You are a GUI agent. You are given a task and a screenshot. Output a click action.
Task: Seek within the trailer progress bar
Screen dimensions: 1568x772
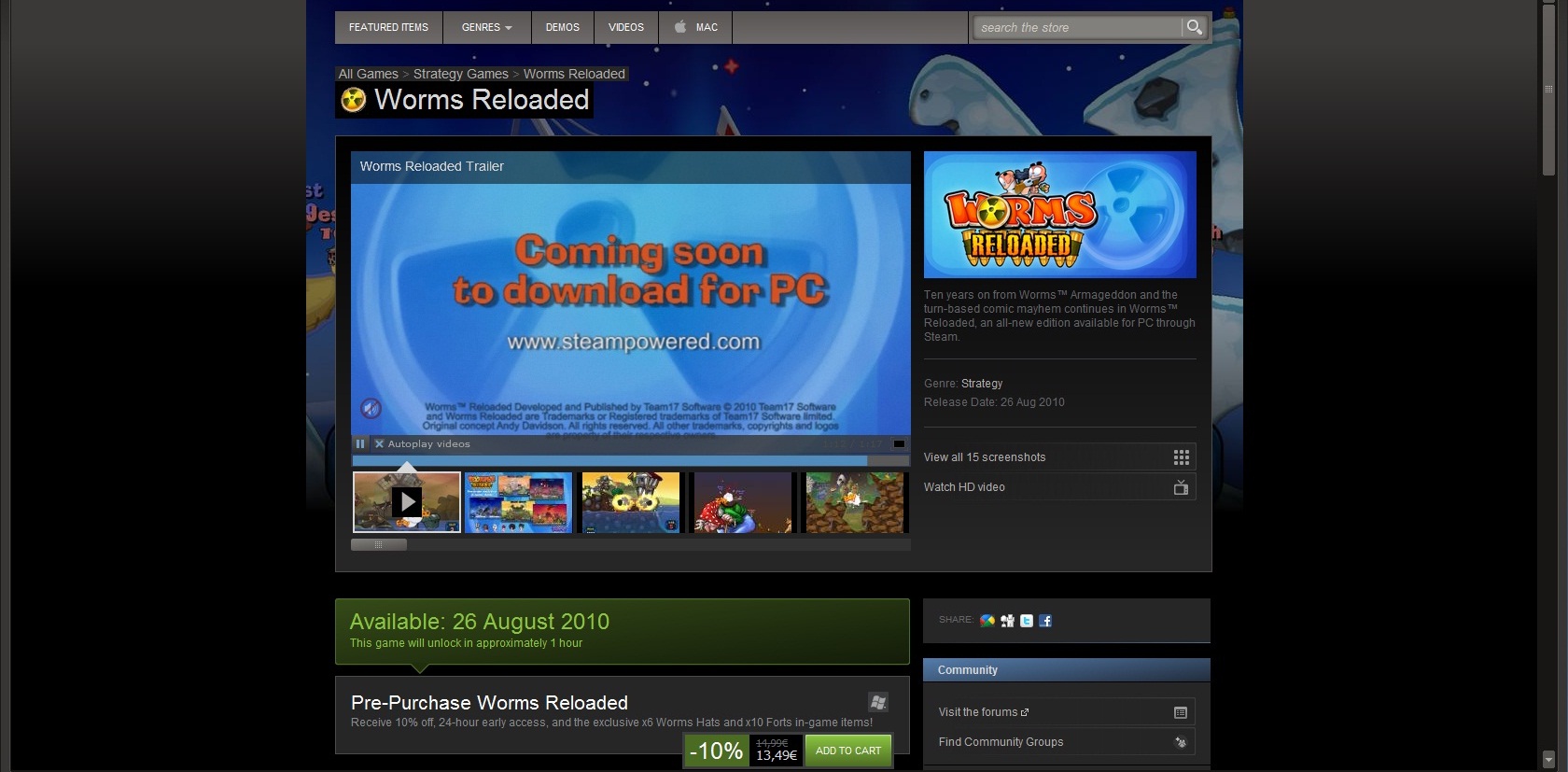(x=631, y=460)
